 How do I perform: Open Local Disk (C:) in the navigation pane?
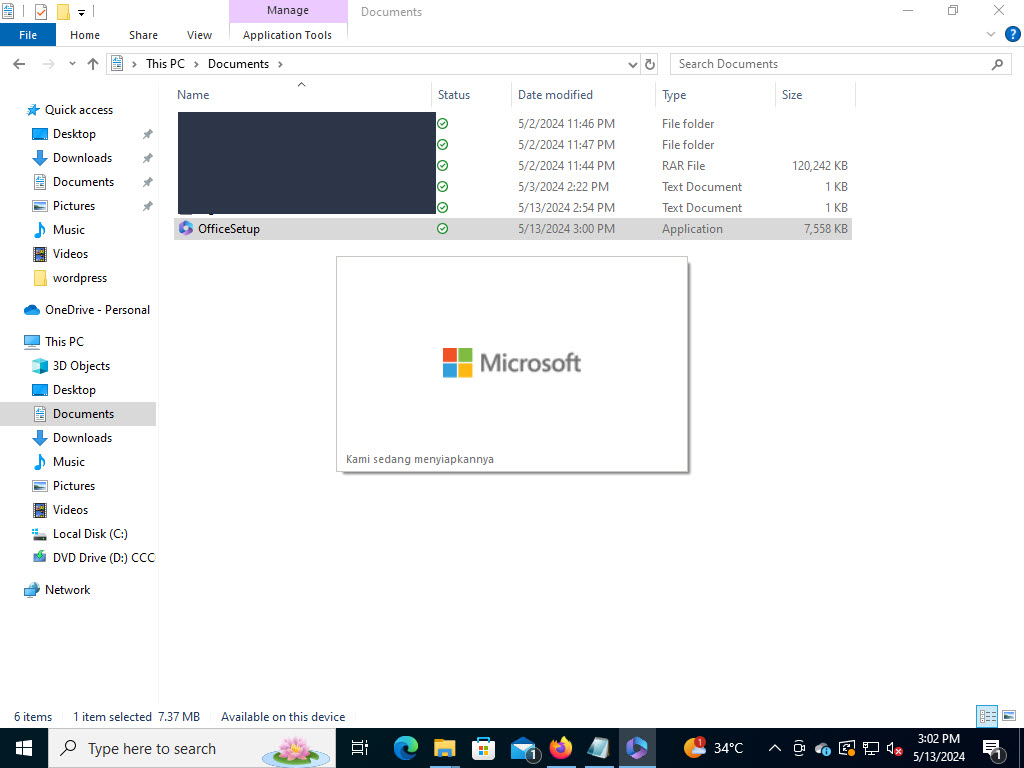pos(89,533)
